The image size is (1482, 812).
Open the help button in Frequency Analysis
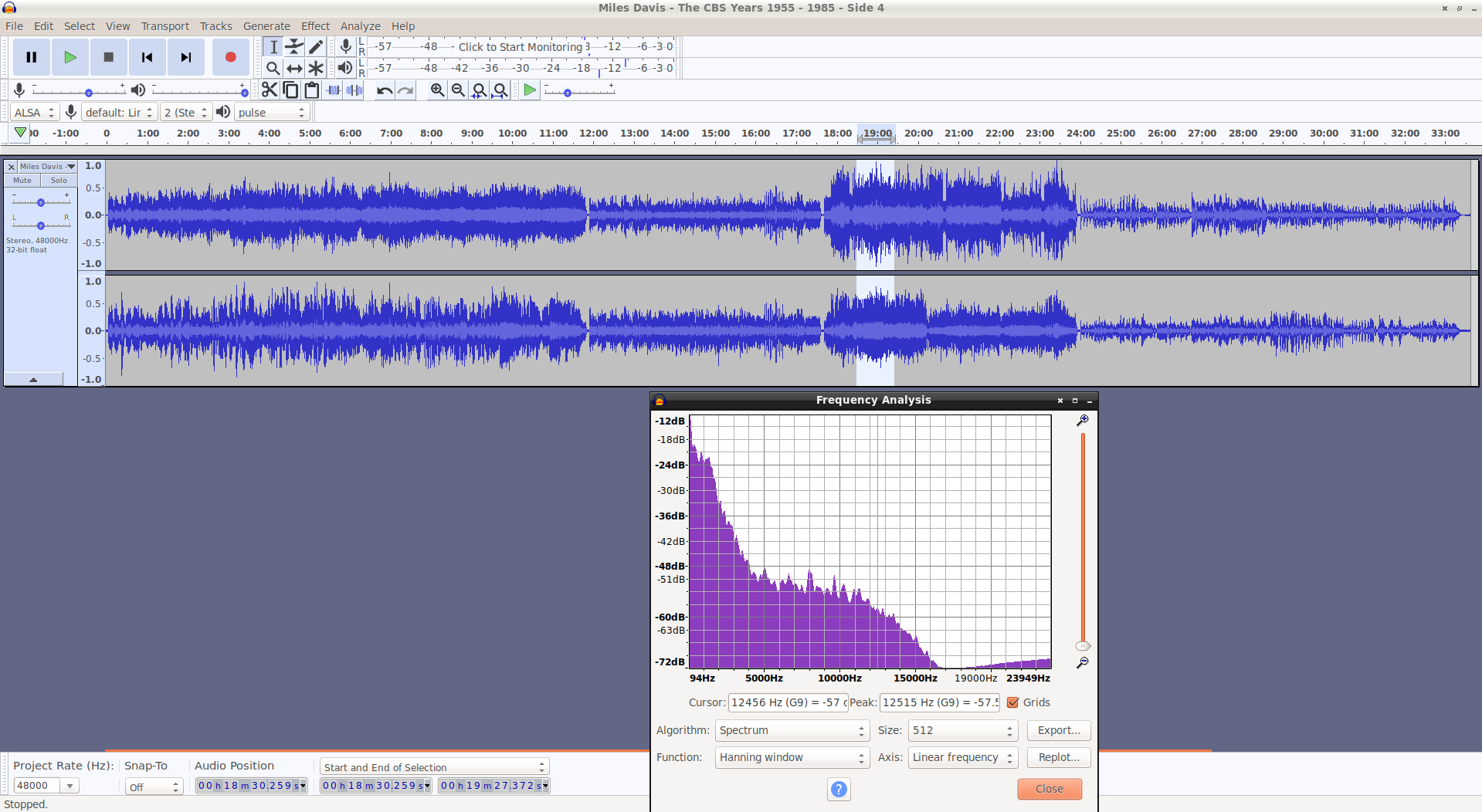pos(839,789)
